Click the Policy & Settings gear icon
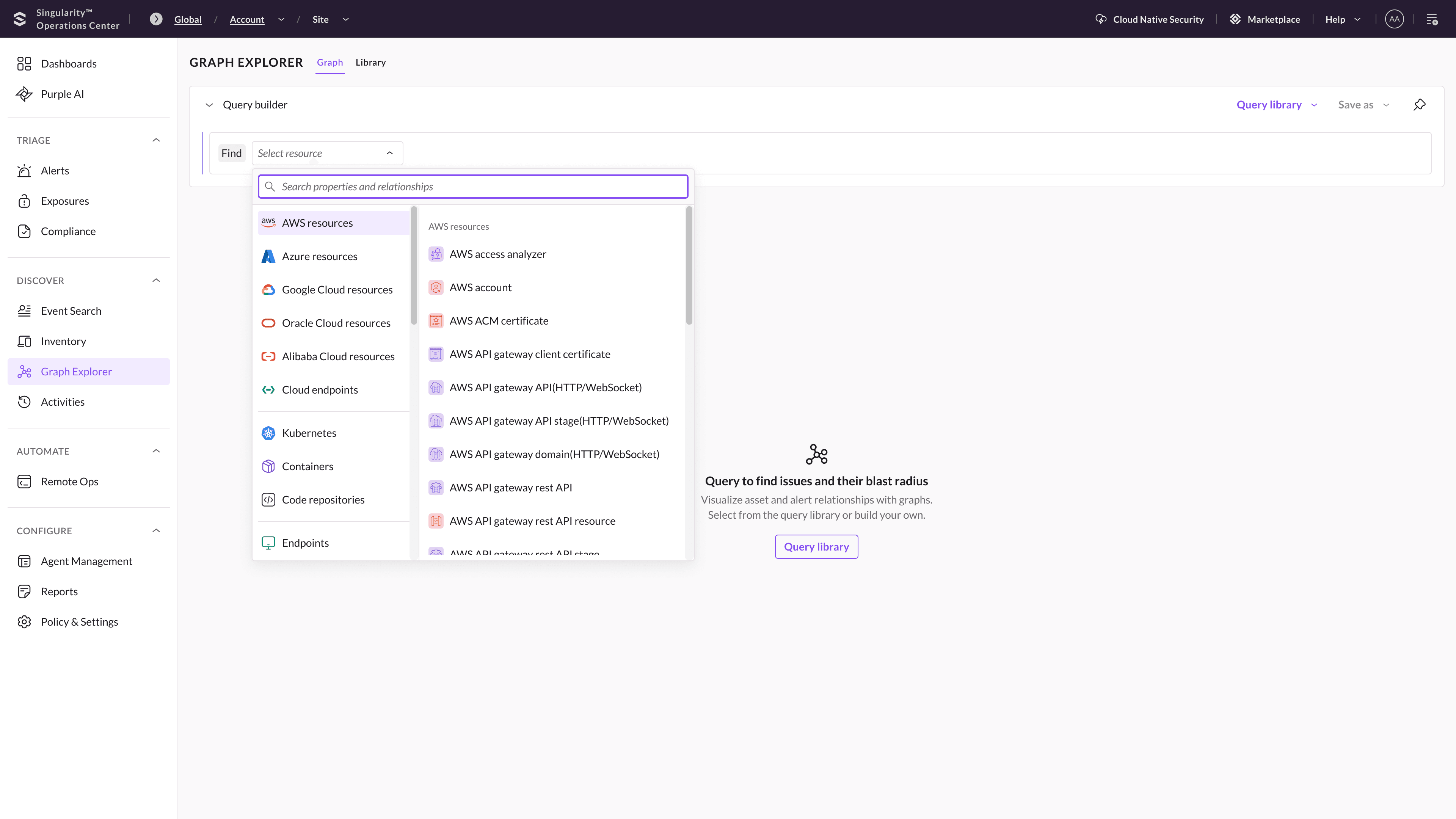The width and height of the screenshot is (1456, 819). [x=24, y=622]
